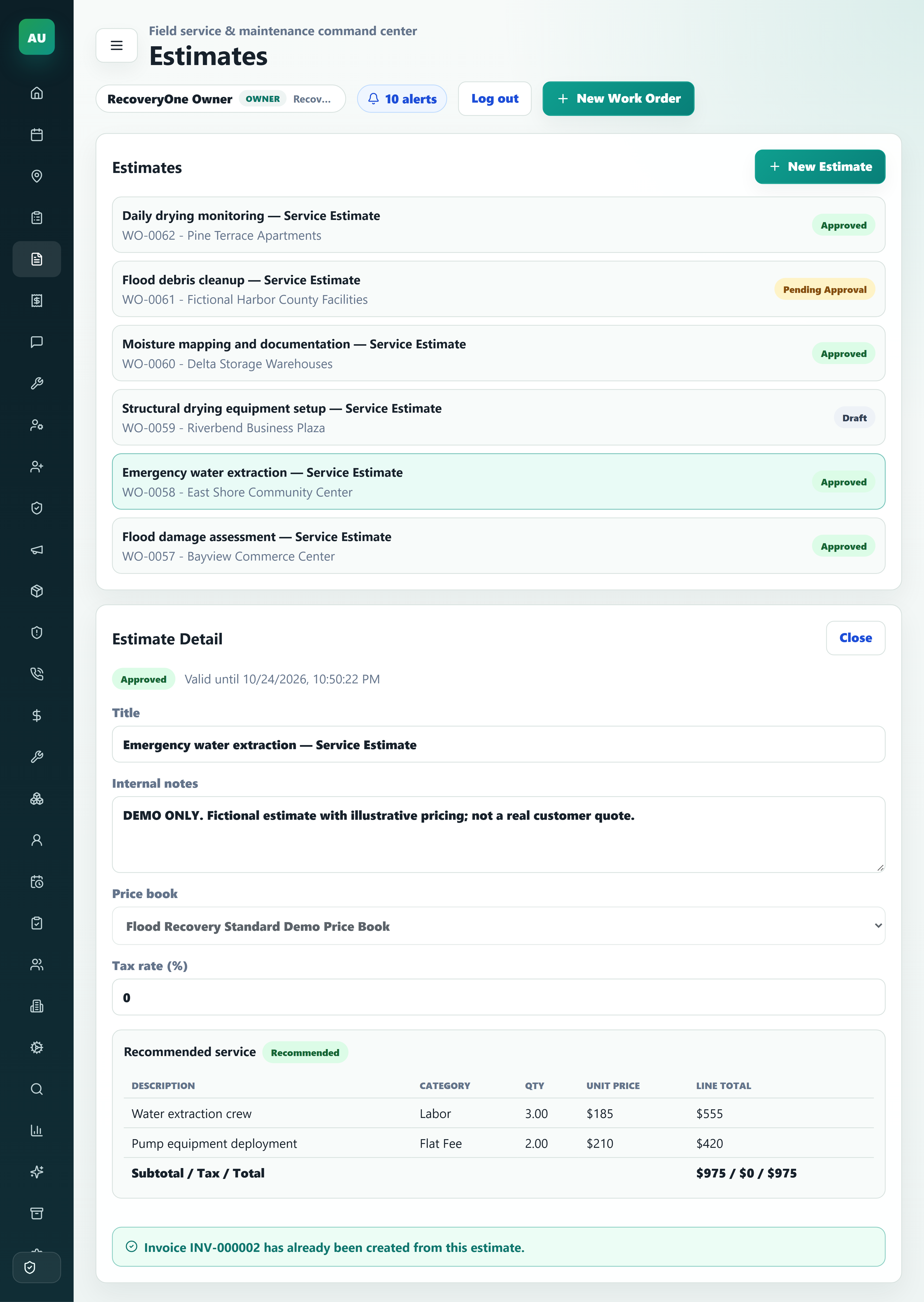Click the Log out button
The image size is (924, 1302).
[x=494, y=99]
